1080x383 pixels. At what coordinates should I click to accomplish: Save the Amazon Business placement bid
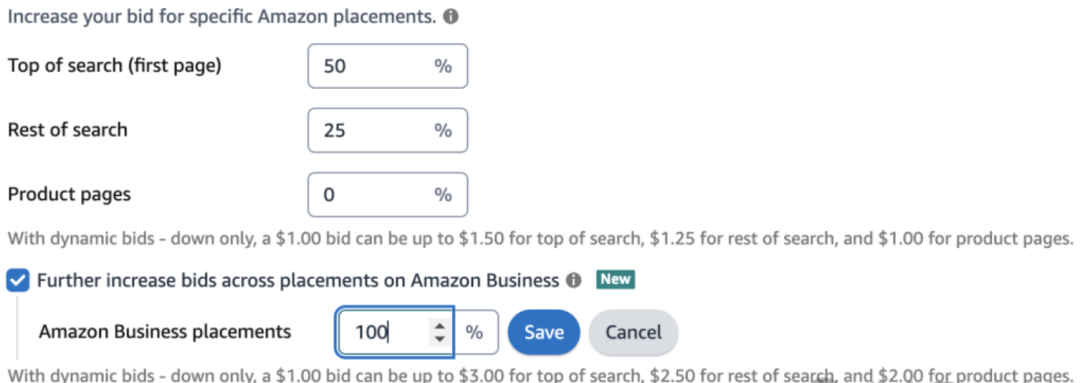click(x=544, y=333)
